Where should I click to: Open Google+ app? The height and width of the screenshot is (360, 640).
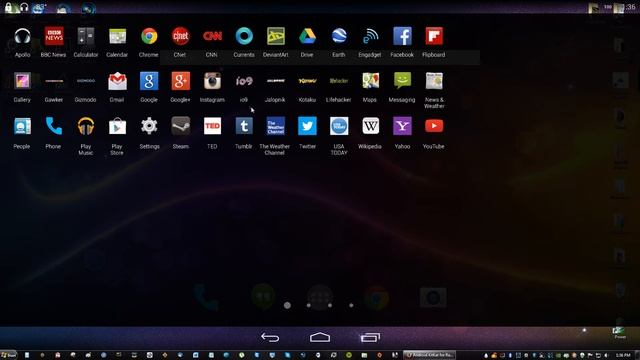(180, 81)
